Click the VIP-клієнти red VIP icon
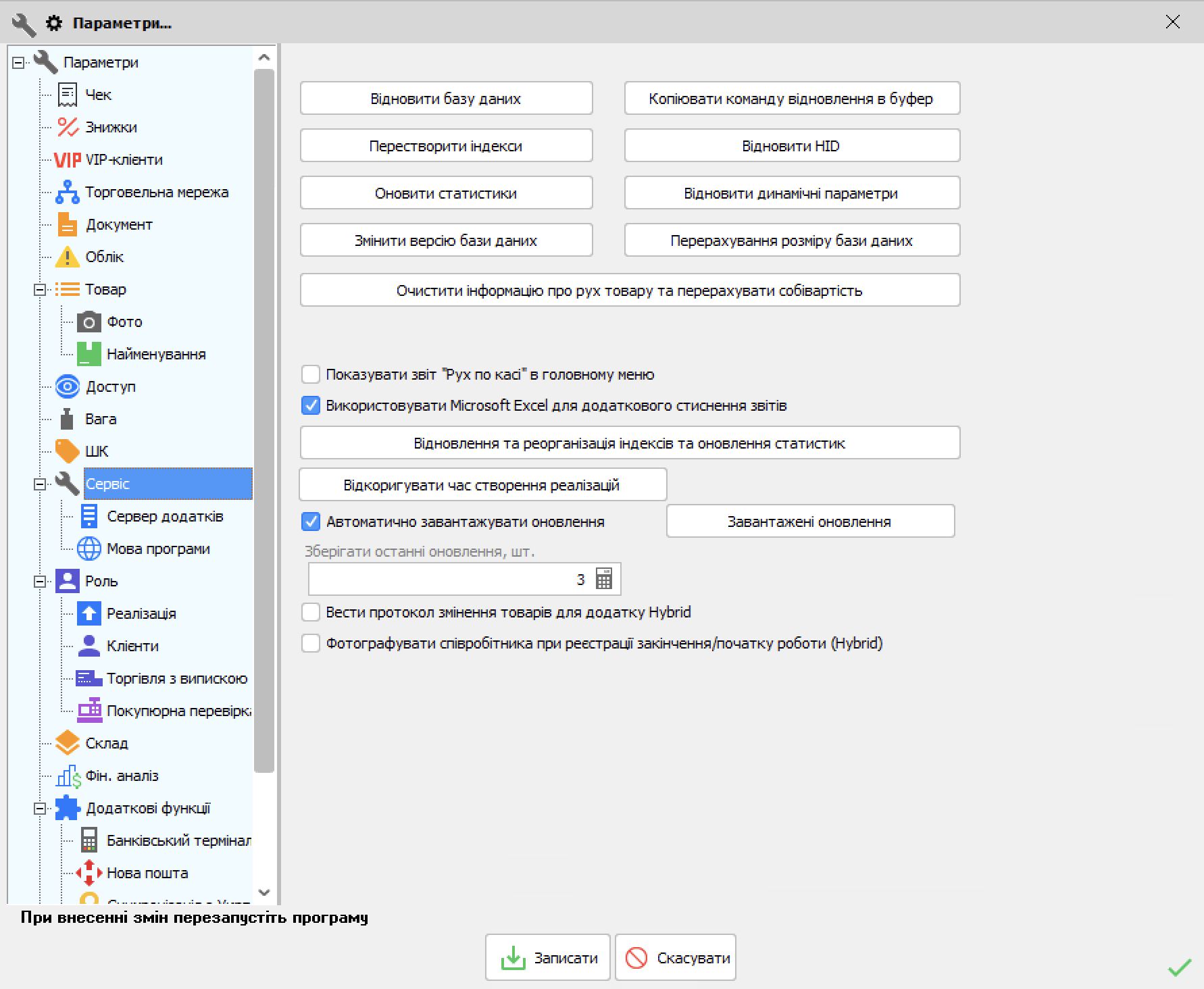The width and height of the screenshot is (1204, 989). pyautogui.click(x=67, y=160)
